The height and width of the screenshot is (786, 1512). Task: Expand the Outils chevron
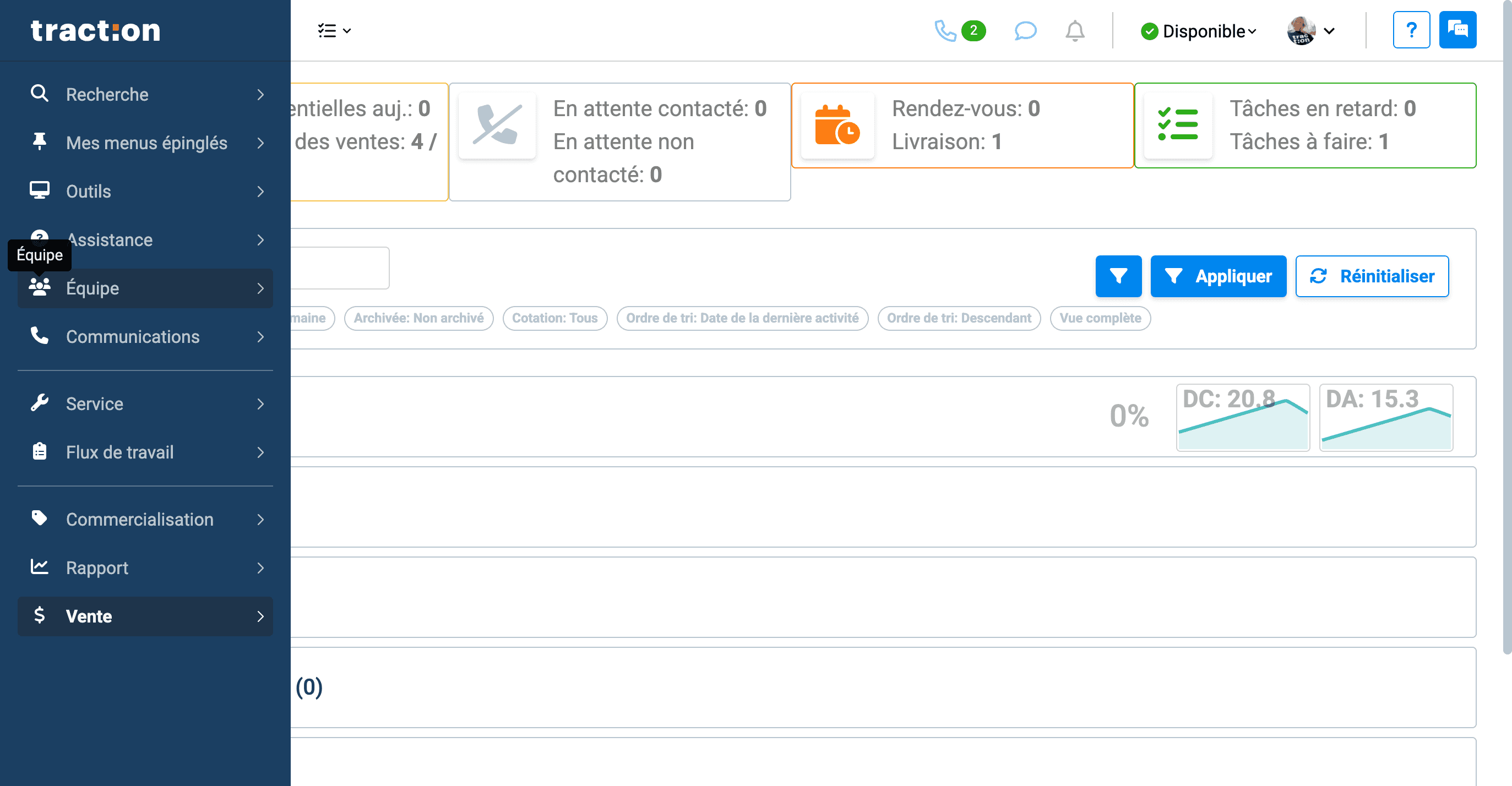[x=260, y=191]
